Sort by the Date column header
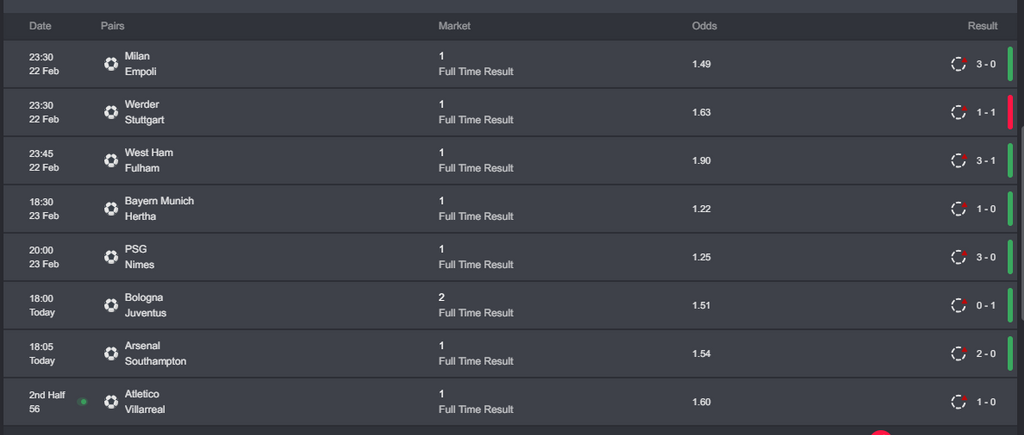This screenshot has height=435, width=1024. tap(40, 26)
